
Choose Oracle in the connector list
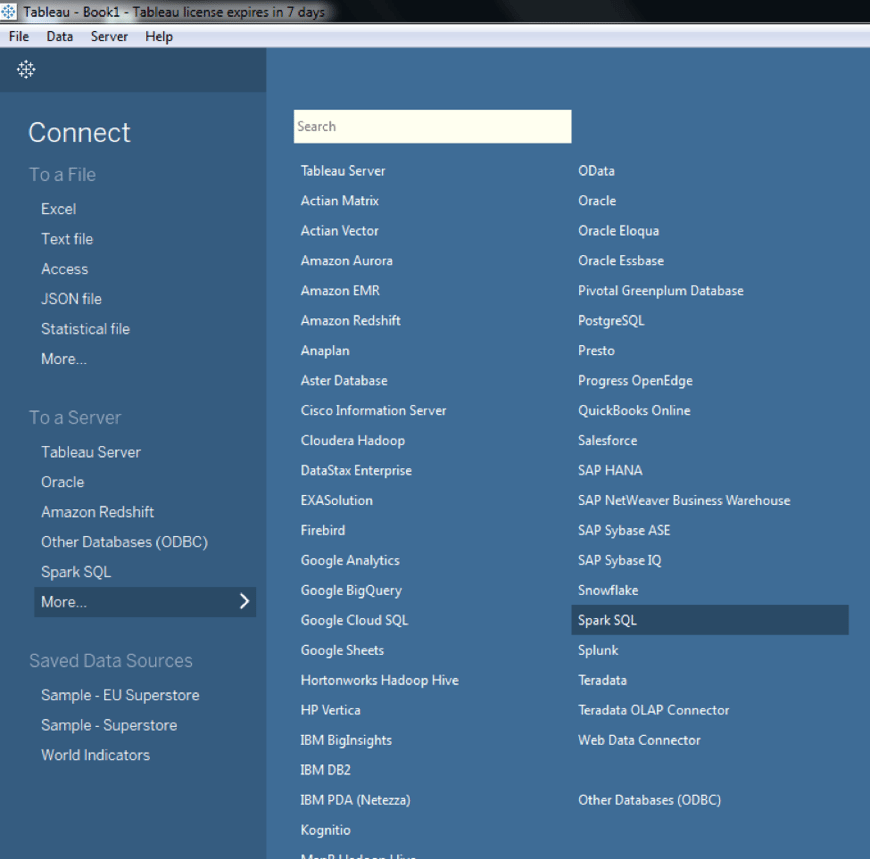(x=597, y=201)
